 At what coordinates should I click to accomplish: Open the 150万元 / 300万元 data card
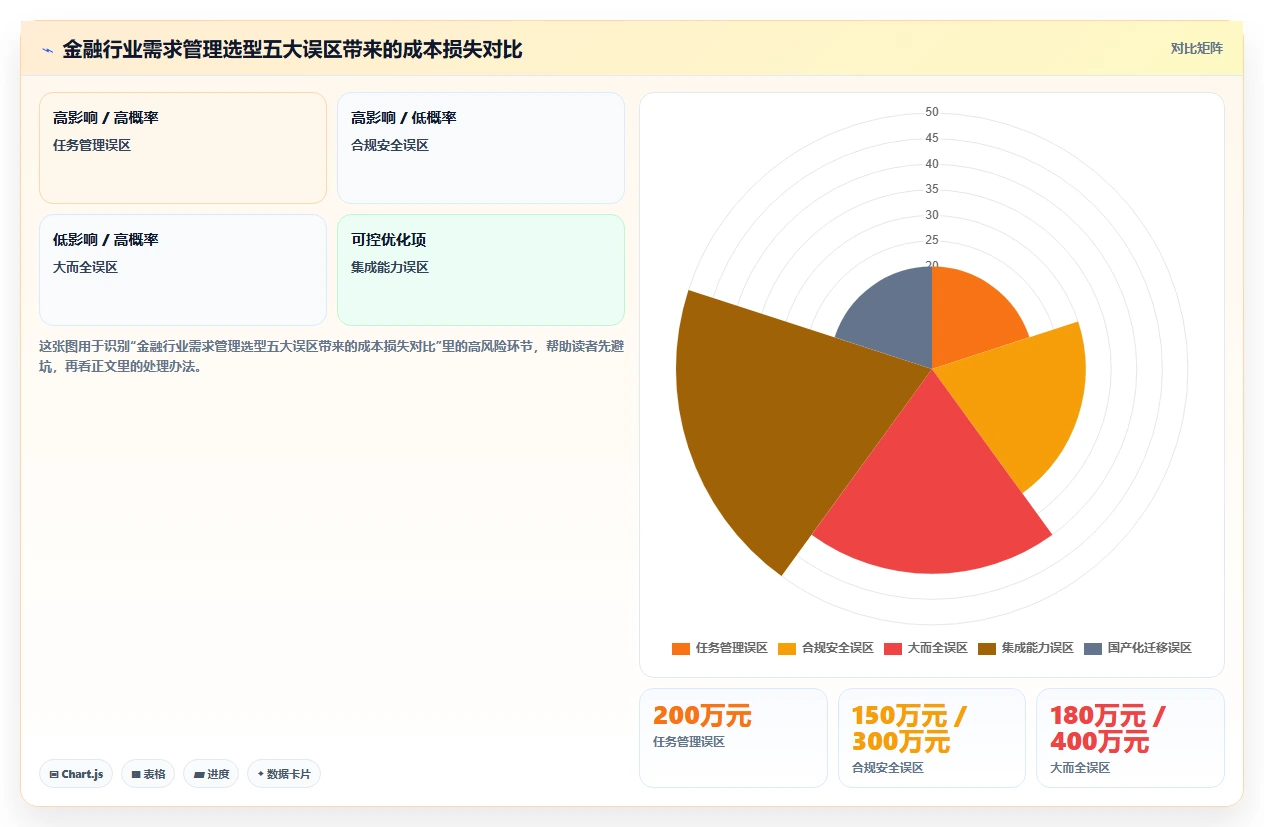click(932, 738)
